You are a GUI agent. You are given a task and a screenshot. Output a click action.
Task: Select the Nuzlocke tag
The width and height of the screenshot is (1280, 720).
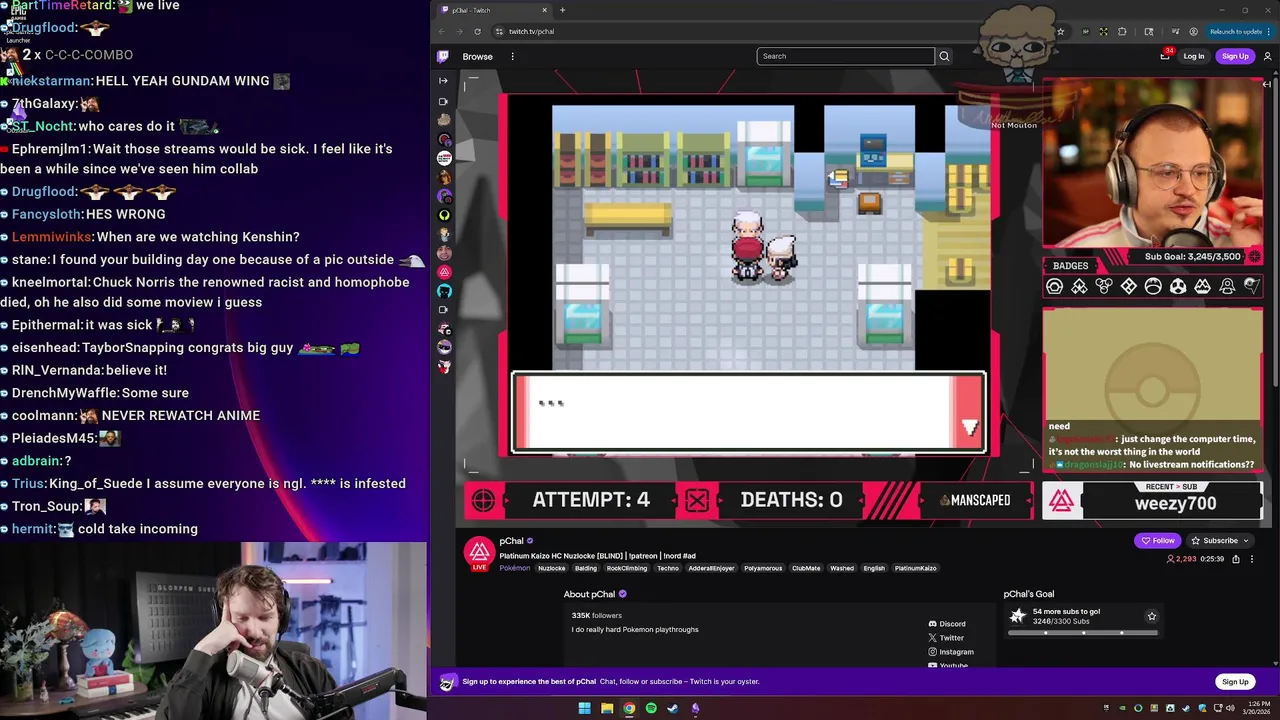551,568
